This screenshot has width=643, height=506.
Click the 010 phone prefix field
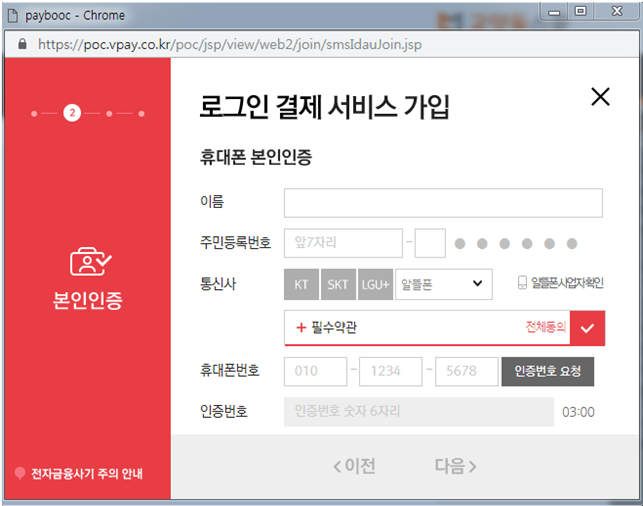(x=315, y=371)
